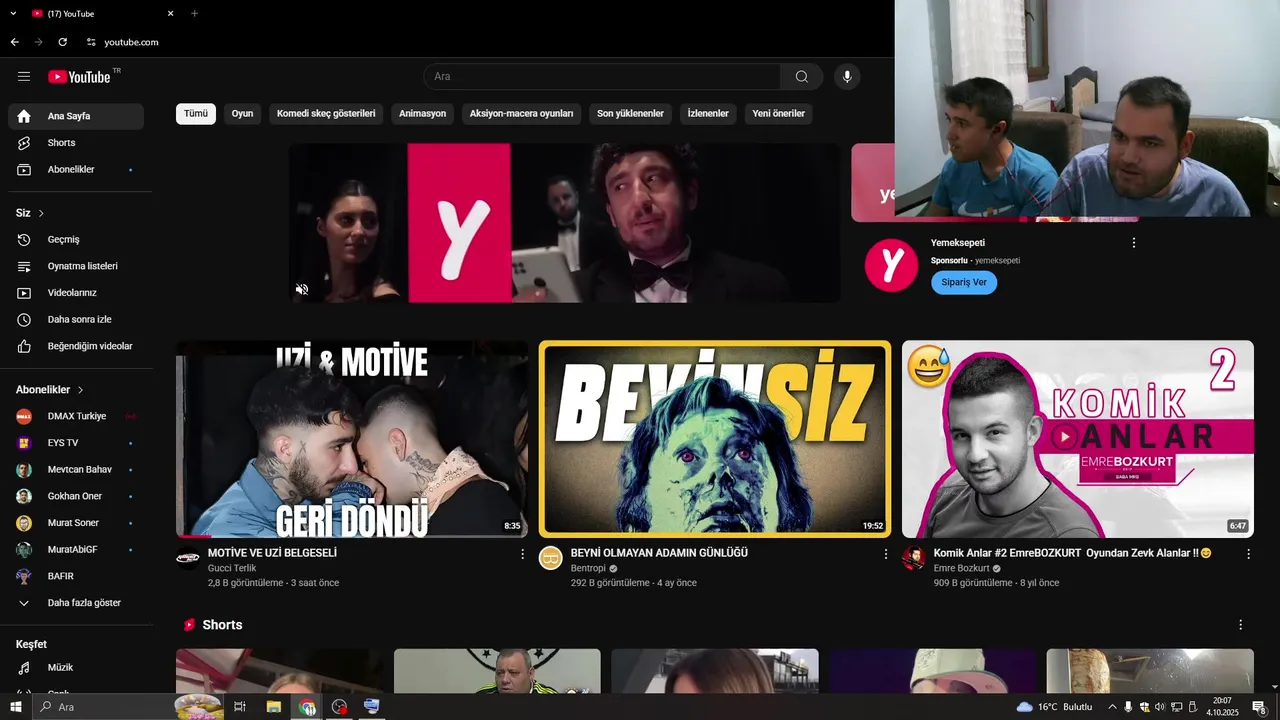The image size is (1280, 720).
Task: Click the Gucci Terlik channel avatar
Action: click(x=188, y=558)
